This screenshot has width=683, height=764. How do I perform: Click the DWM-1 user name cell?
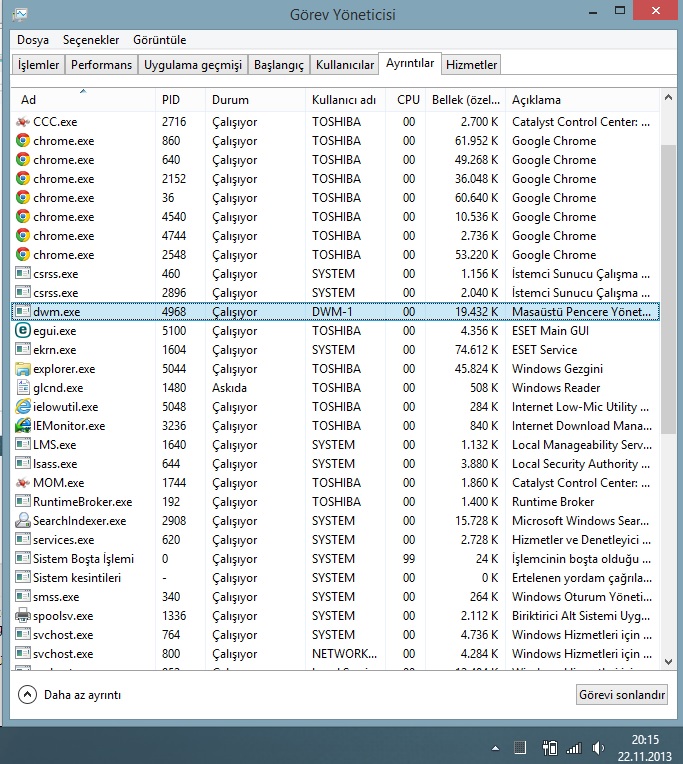coord(332,312)
